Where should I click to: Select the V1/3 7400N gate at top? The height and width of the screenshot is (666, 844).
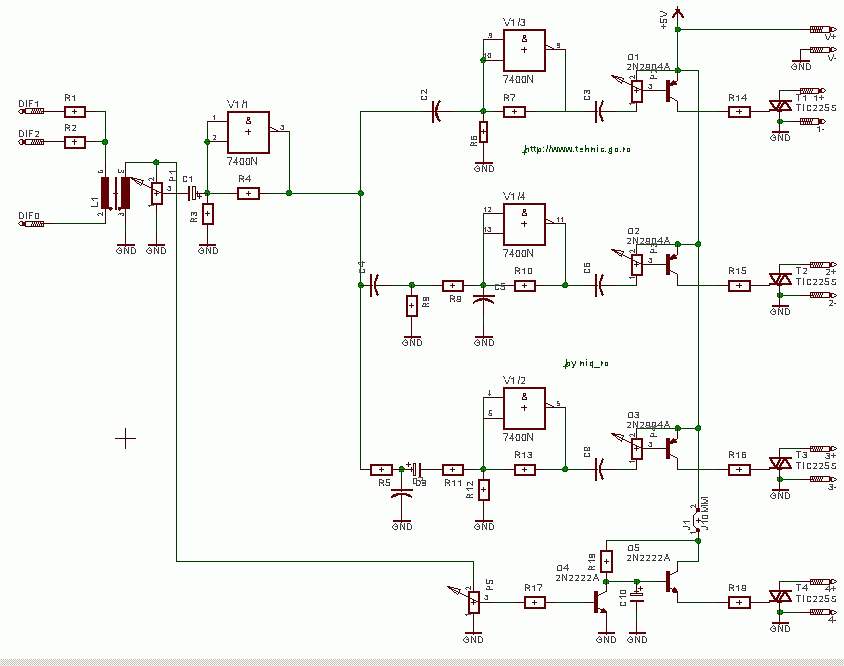[524, 48]
